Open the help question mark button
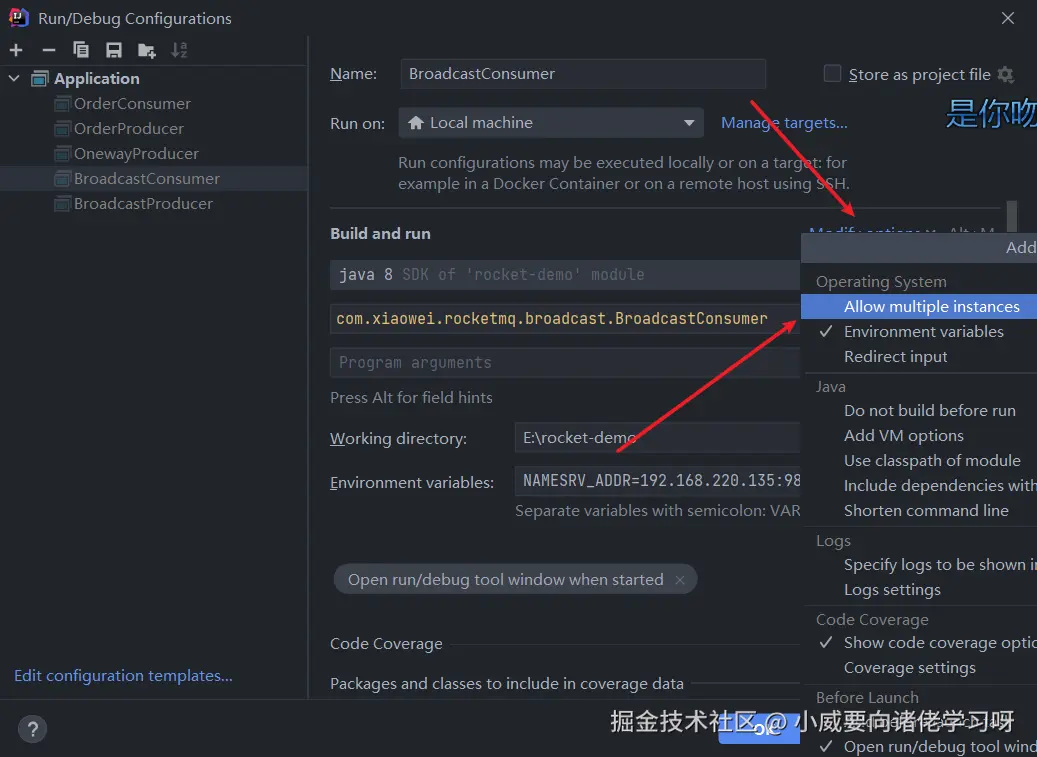Image resolution: width=1037 pixels, height=757 pixels. [32, 729]
